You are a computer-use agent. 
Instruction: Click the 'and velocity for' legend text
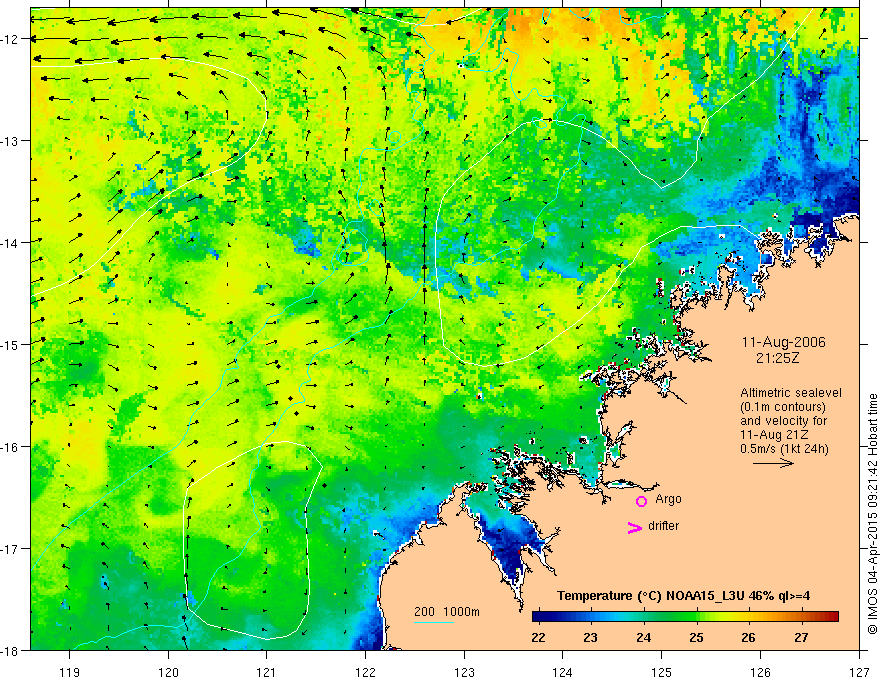[783, 421]
